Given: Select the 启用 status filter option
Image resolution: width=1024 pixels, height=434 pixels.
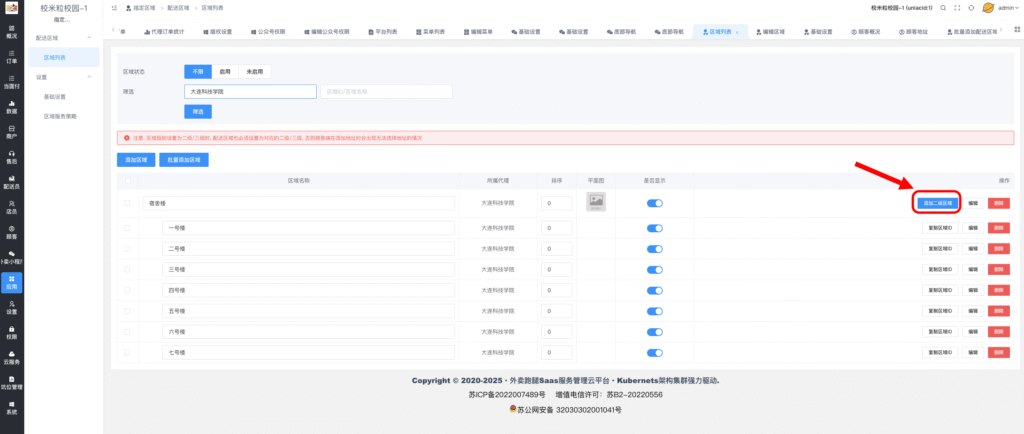Looking at the screenshot, I should click(225, 72).
